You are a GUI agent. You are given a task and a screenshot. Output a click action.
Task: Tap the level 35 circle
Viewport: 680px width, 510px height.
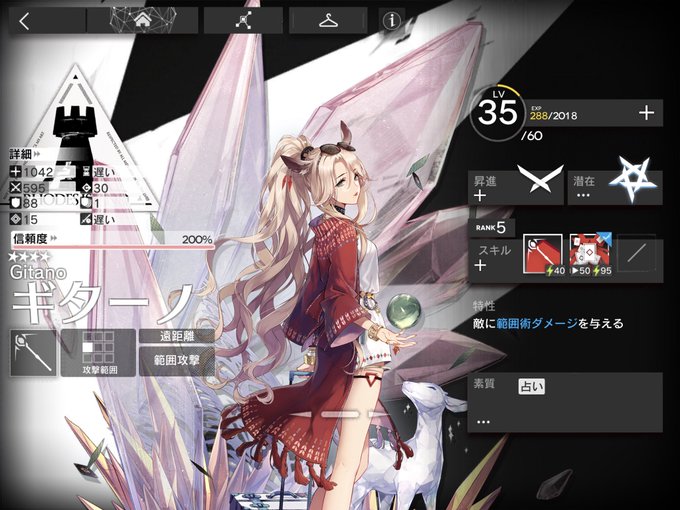(497, 112)
